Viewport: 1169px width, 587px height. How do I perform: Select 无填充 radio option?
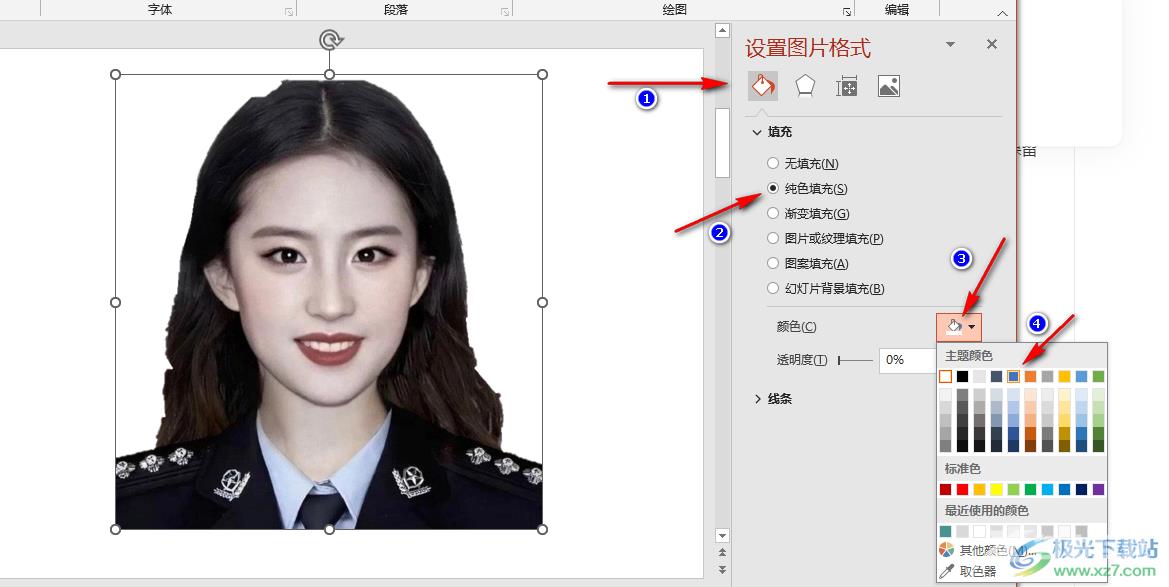(x=773, y=163)
